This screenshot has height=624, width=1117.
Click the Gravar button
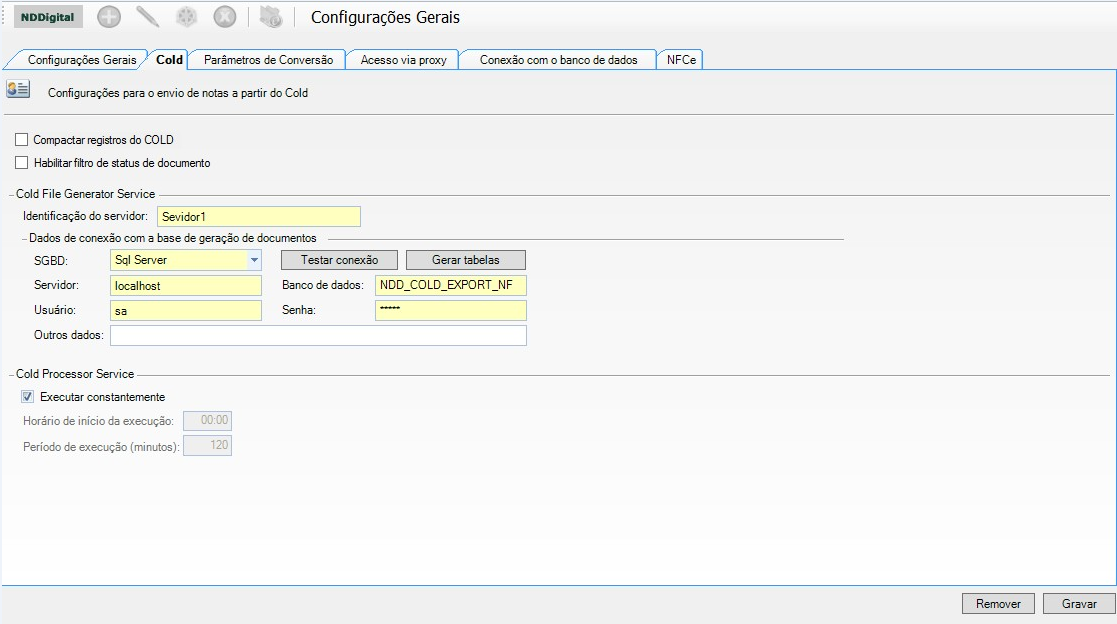(1079, 604)
